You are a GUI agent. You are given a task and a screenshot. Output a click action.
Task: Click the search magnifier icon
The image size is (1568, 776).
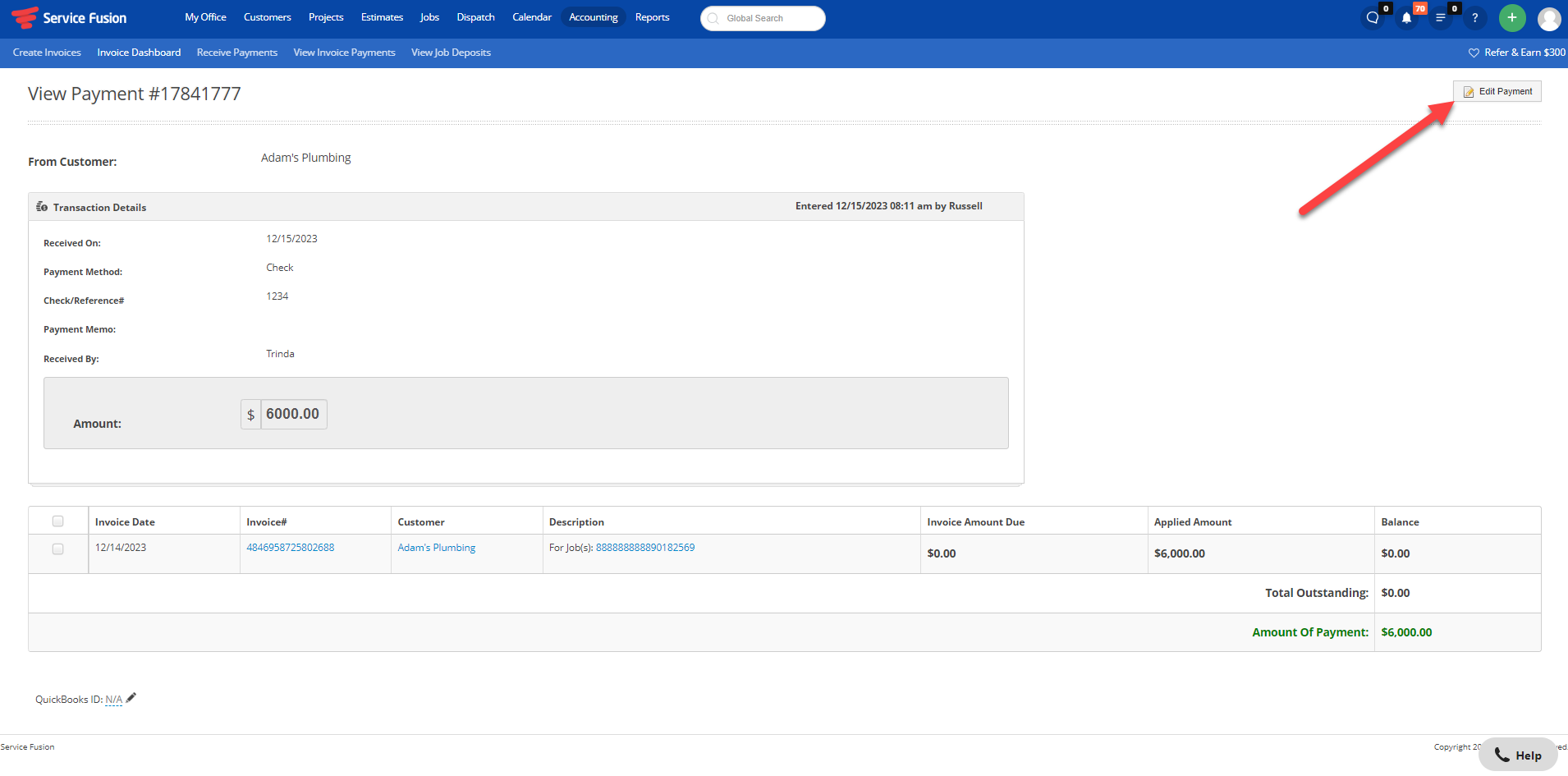tap(713, 18)
